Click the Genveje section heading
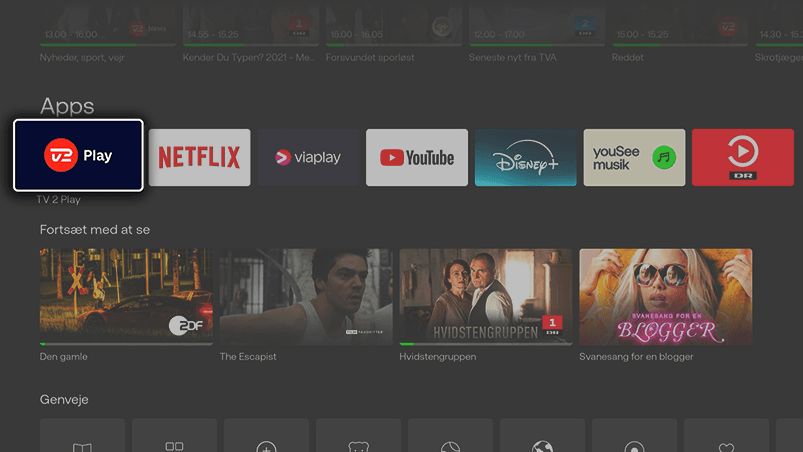This screenshot has width=803, height=452. coord(64,399)
